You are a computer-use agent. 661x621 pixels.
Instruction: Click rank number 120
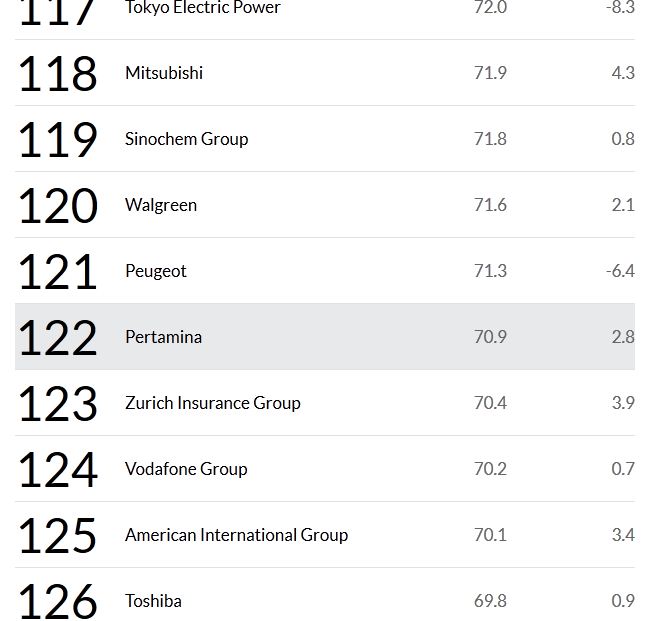(58, 206)
